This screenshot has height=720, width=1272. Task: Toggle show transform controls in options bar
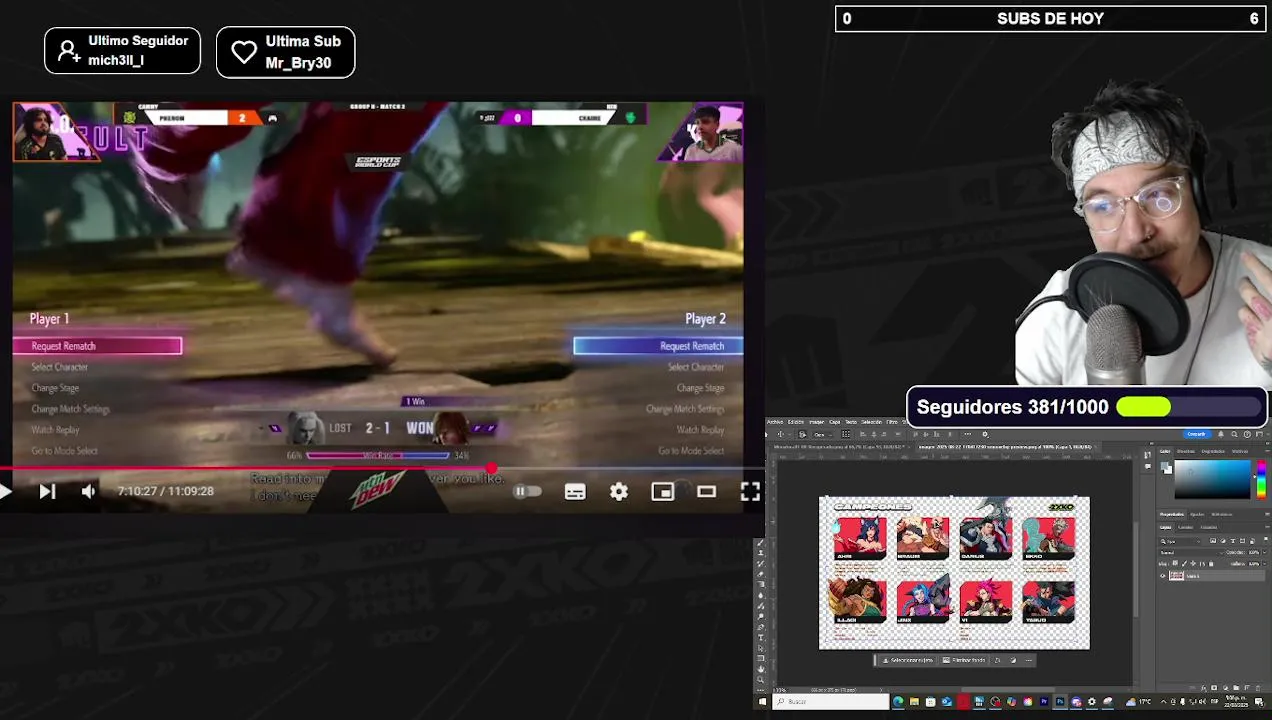846,434
